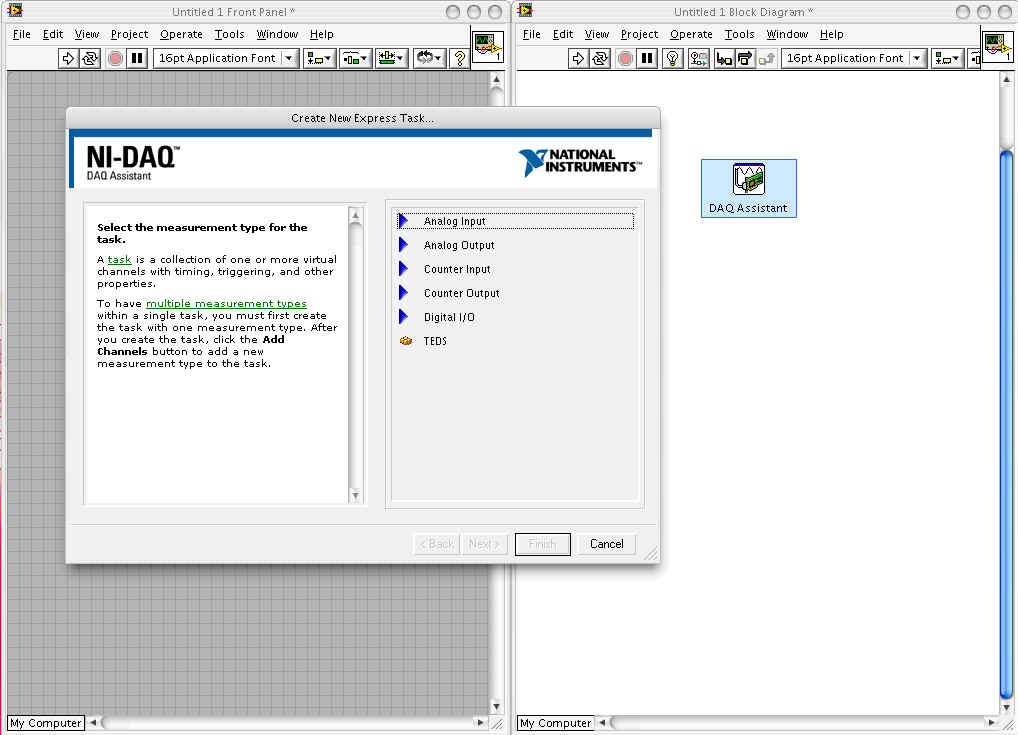Click Step Out in Block Diagram toolbar
1018x735 pixels.
[766, 58]
